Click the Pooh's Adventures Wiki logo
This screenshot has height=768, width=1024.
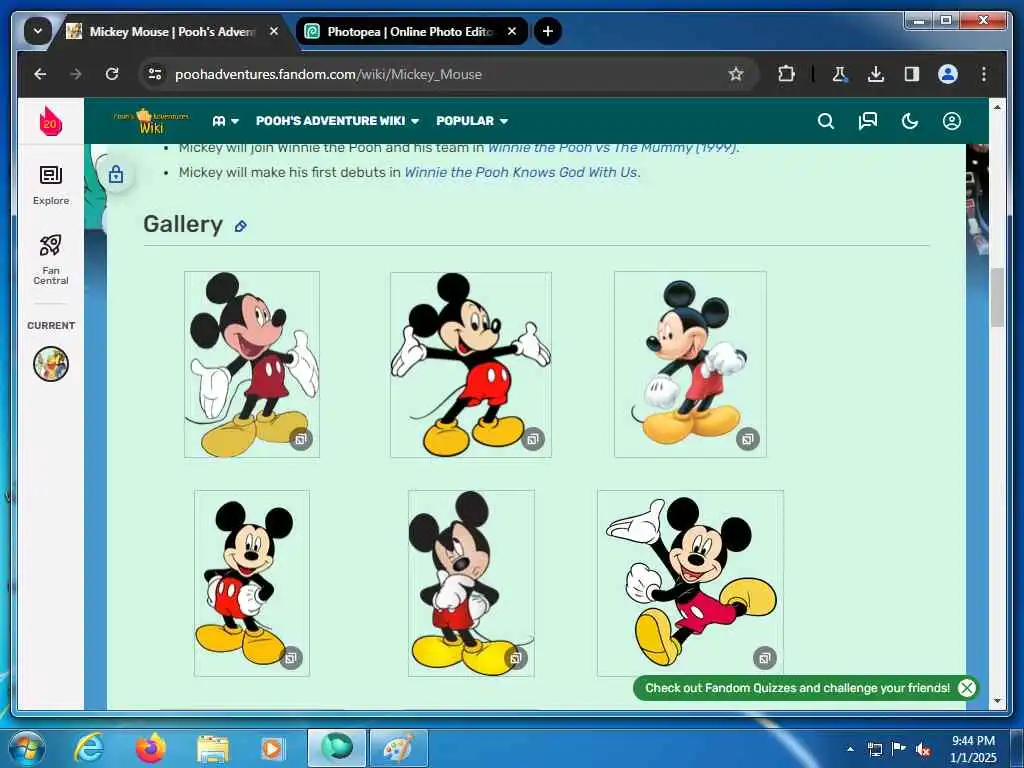(152, 121)
